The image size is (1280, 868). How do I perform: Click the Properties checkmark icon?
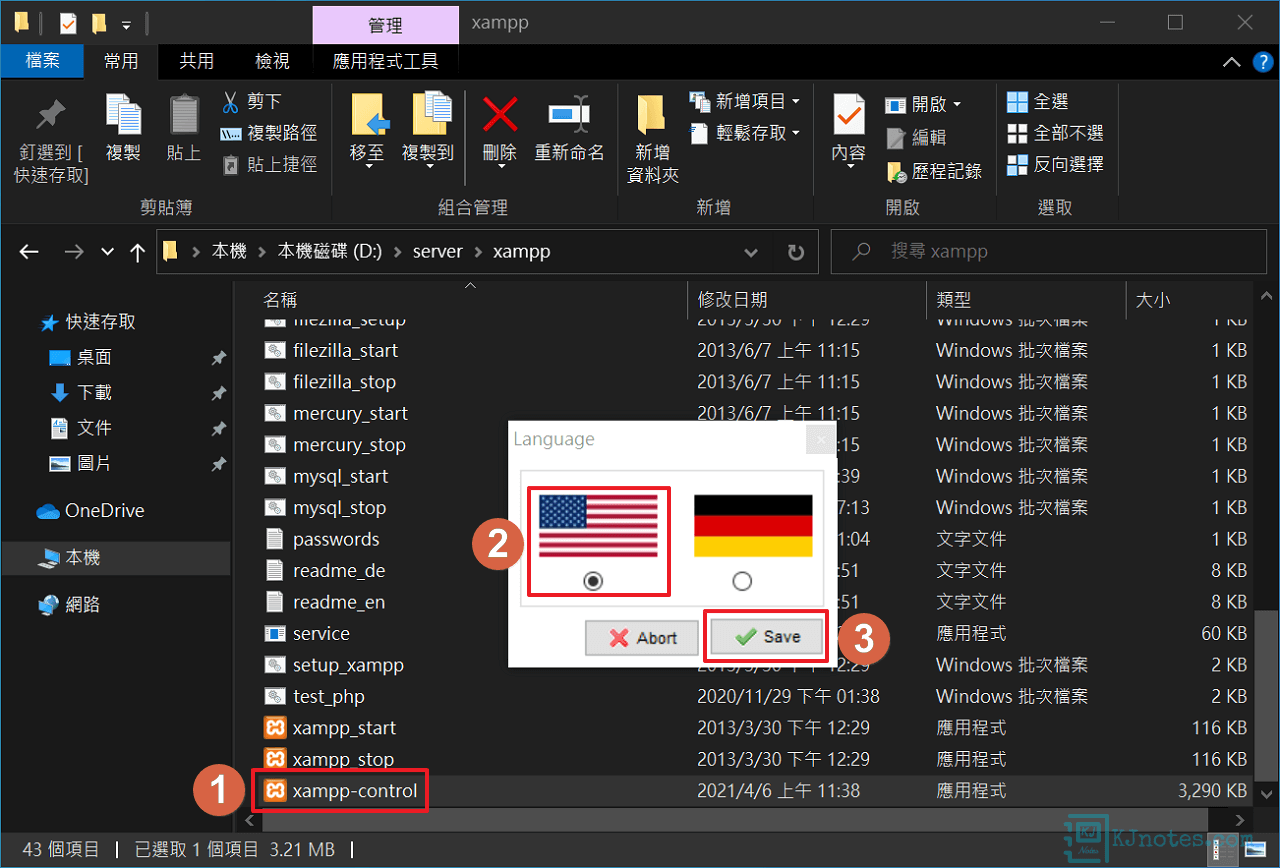pos(849,116)
